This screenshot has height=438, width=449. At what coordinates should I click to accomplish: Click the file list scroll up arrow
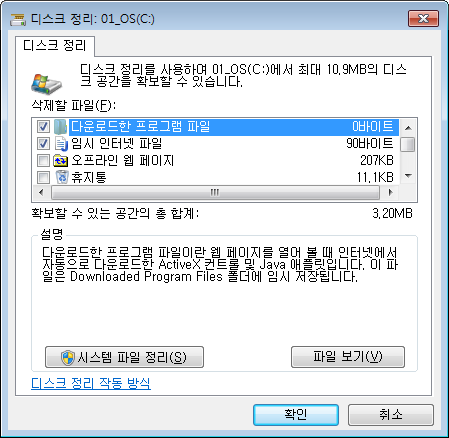tap(408, 128)
